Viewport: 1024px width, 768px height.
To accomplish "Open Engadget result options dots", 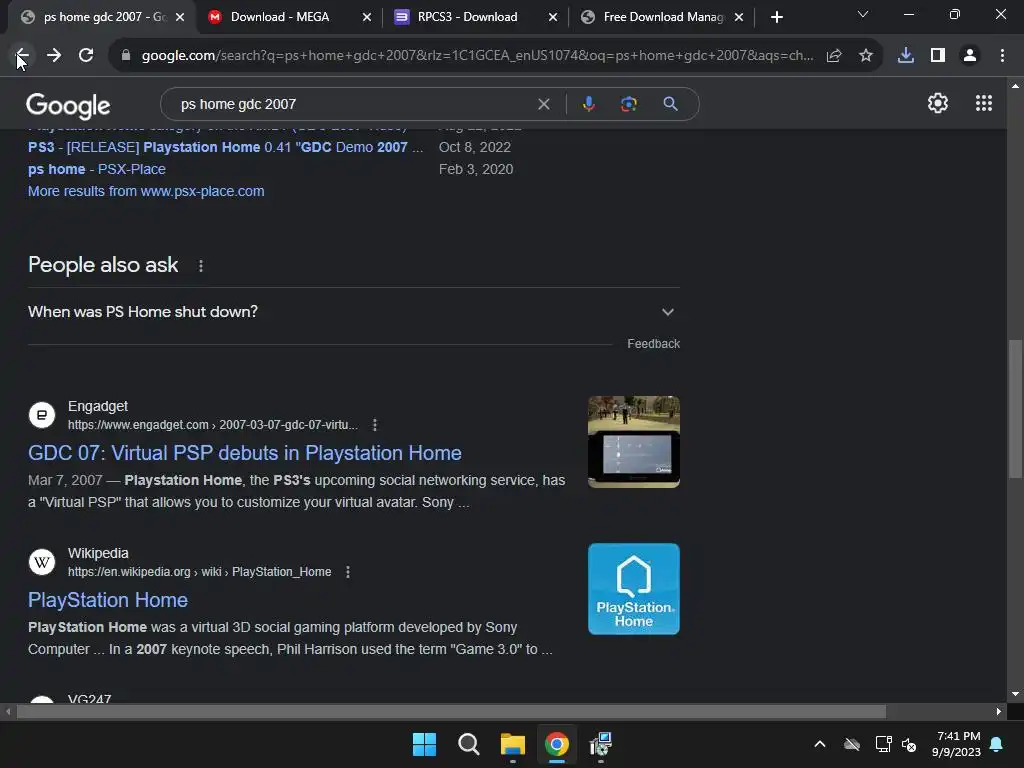I will 375,425.
